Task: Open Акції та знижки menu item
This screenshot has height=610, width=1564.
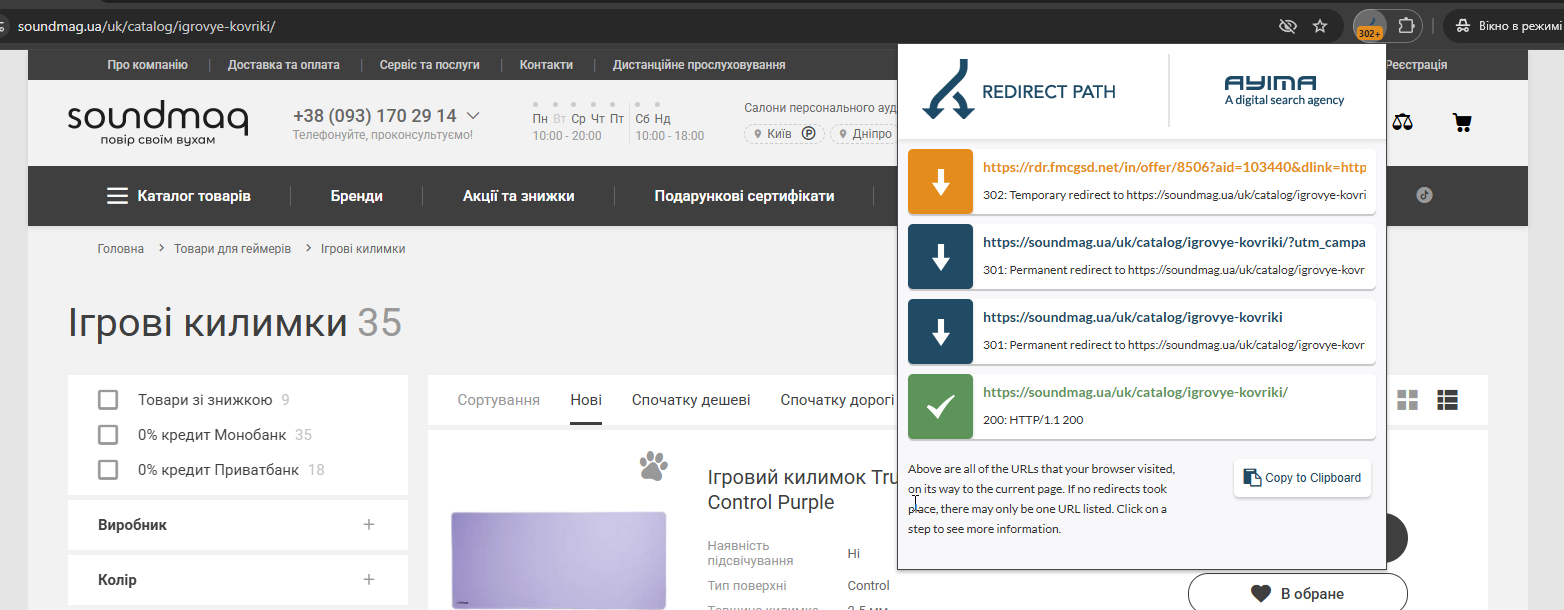Action: click(519, 196)
